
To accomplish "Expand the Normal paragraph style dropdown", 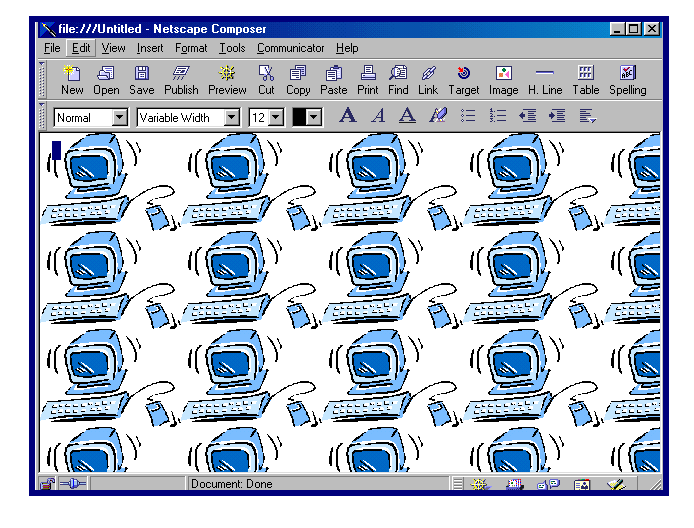I will [x=120, y=118].
